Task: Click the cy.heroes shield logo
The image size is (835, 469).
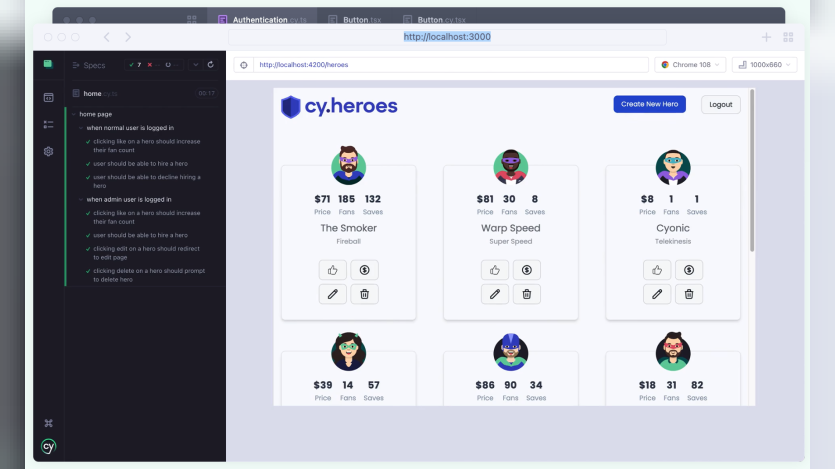Action: click(291, 106)
